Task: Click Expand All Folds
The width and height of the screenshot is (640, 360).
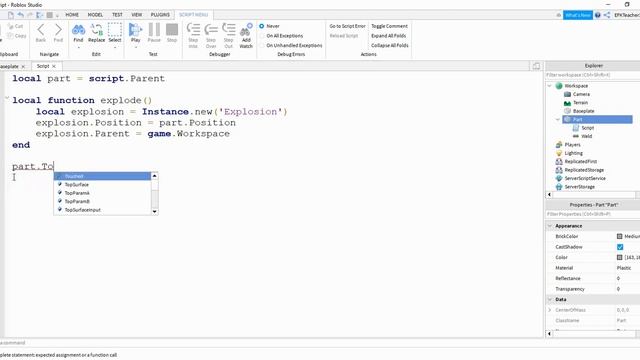Action: (389, 36)
